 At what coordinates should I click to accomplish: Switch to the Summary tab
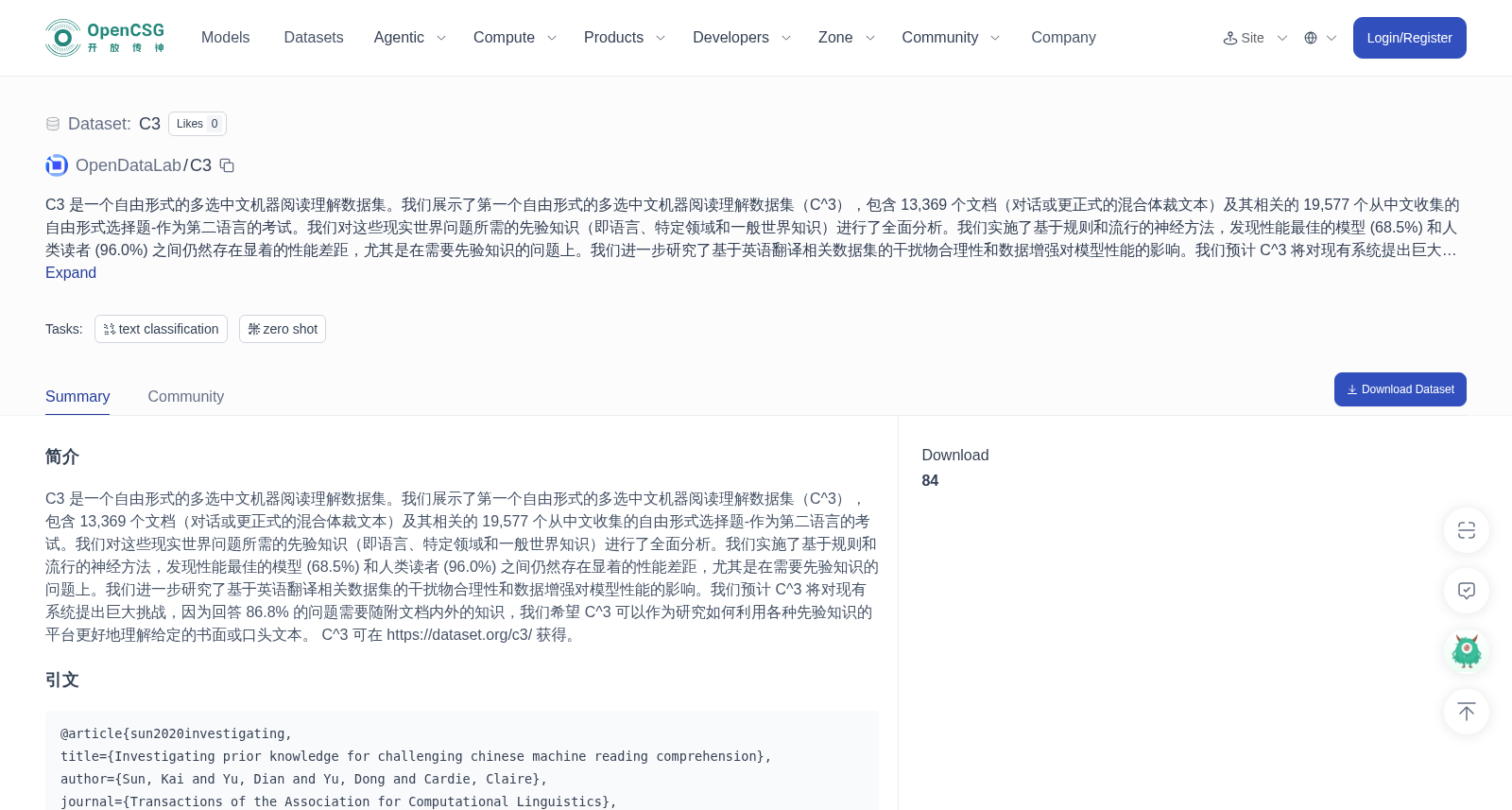(77, 396)
